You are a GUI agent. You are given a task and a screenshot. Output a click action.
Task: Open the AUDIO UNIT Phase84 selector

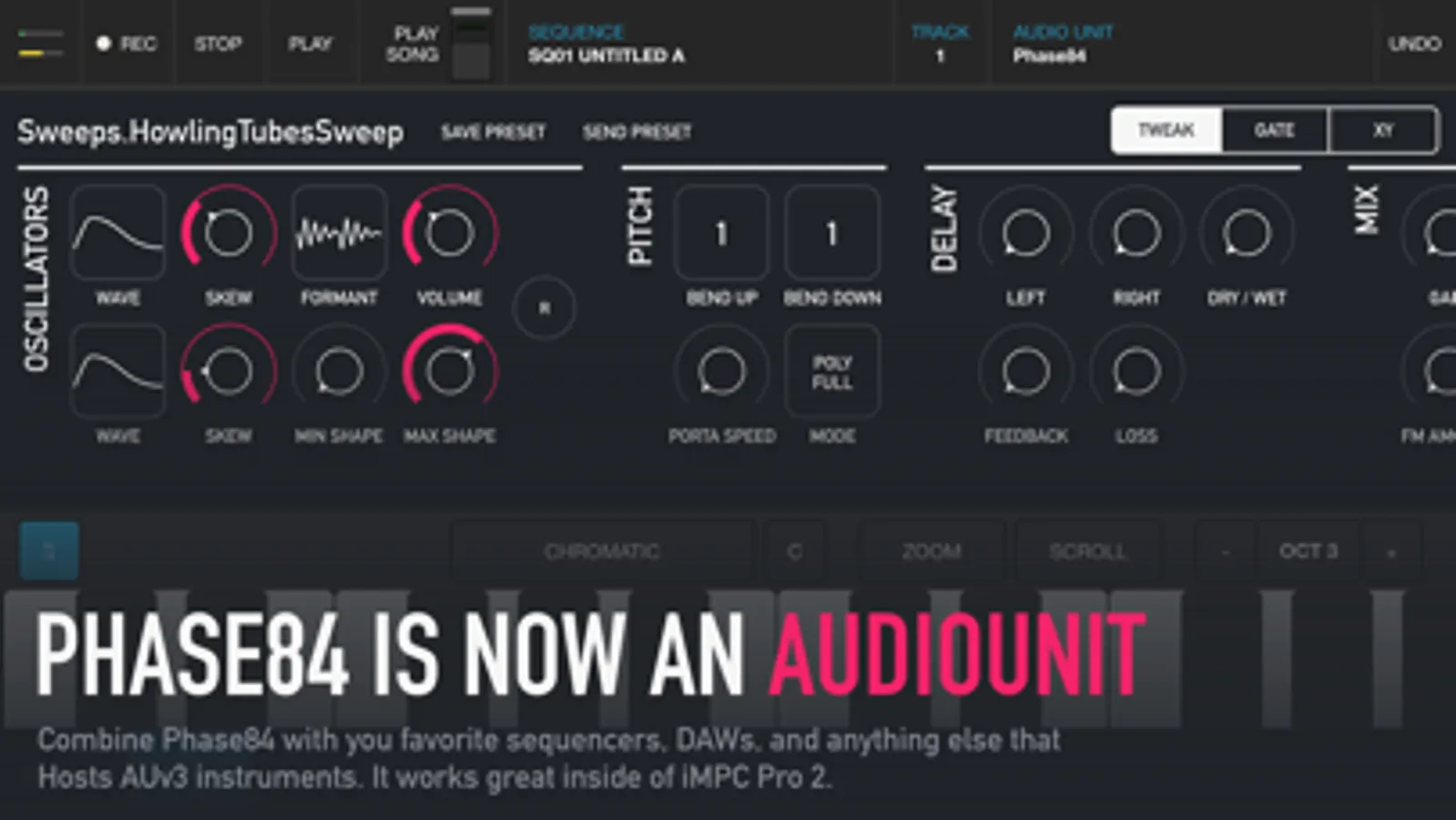[1064, 44]
